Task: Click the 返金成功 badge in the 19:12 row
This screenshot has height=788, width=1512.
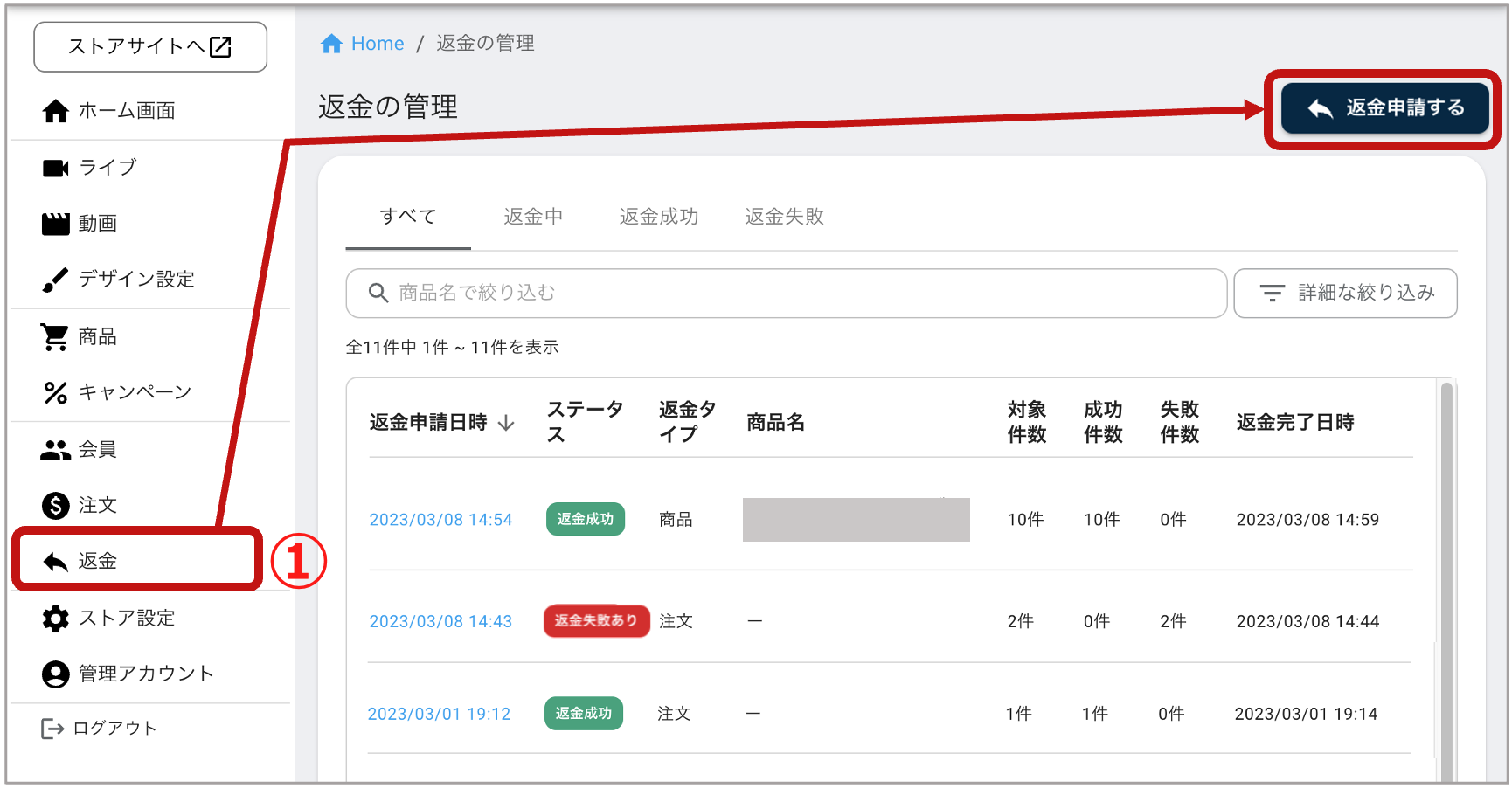Action: pos(584,714)
